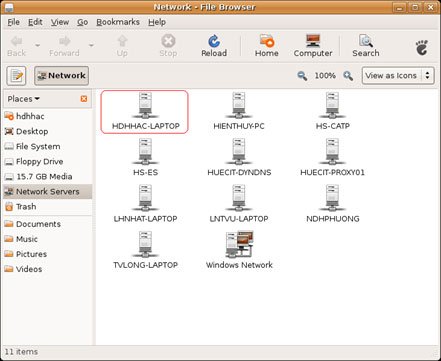Click the Back toolbar button

pyautogui.click(x=16, y=46)
